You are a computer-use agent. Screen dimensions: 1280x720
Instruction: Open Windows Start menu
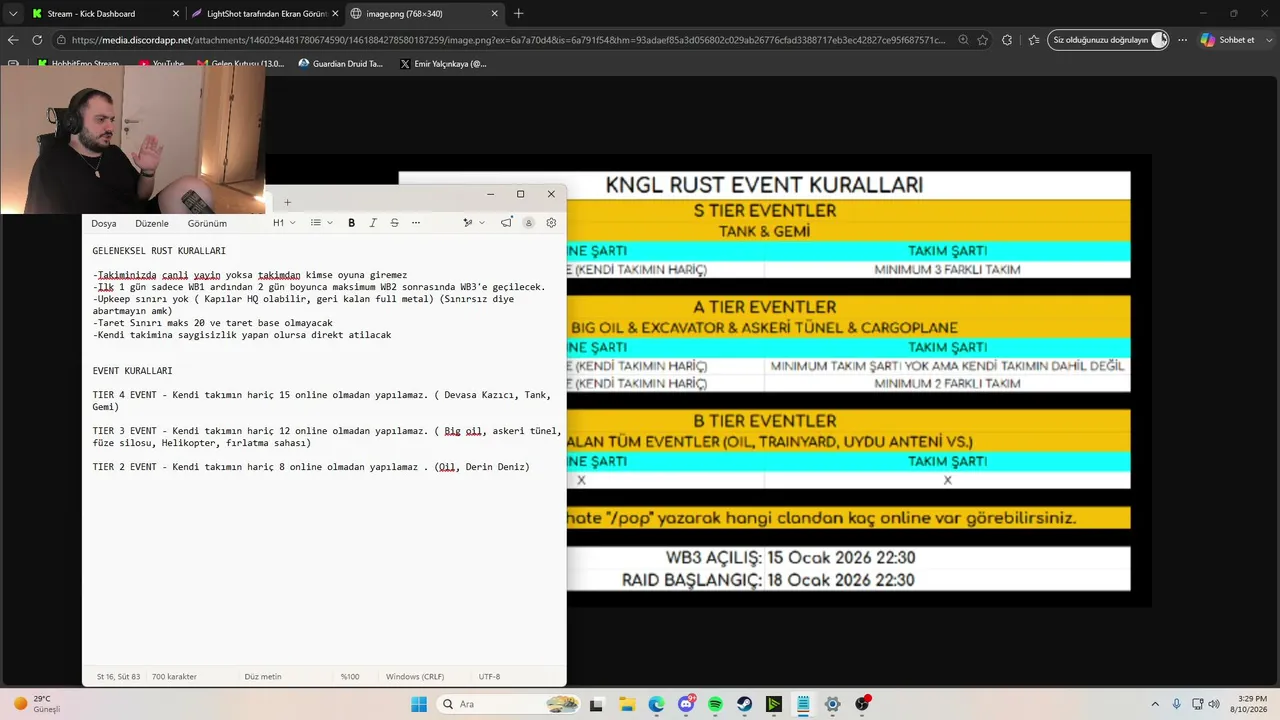pos(418,704)
